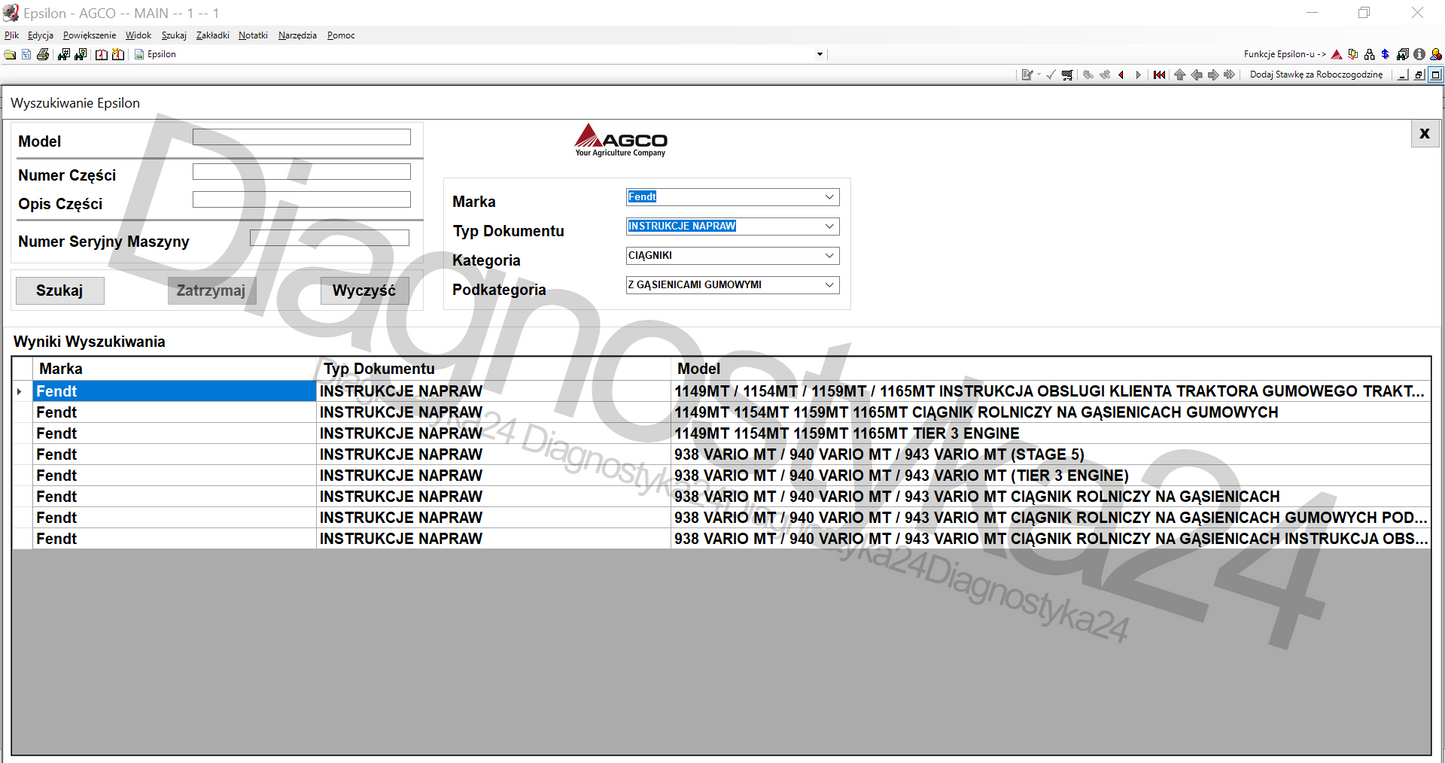Click the grey left arrow icon

point(1197,75)
